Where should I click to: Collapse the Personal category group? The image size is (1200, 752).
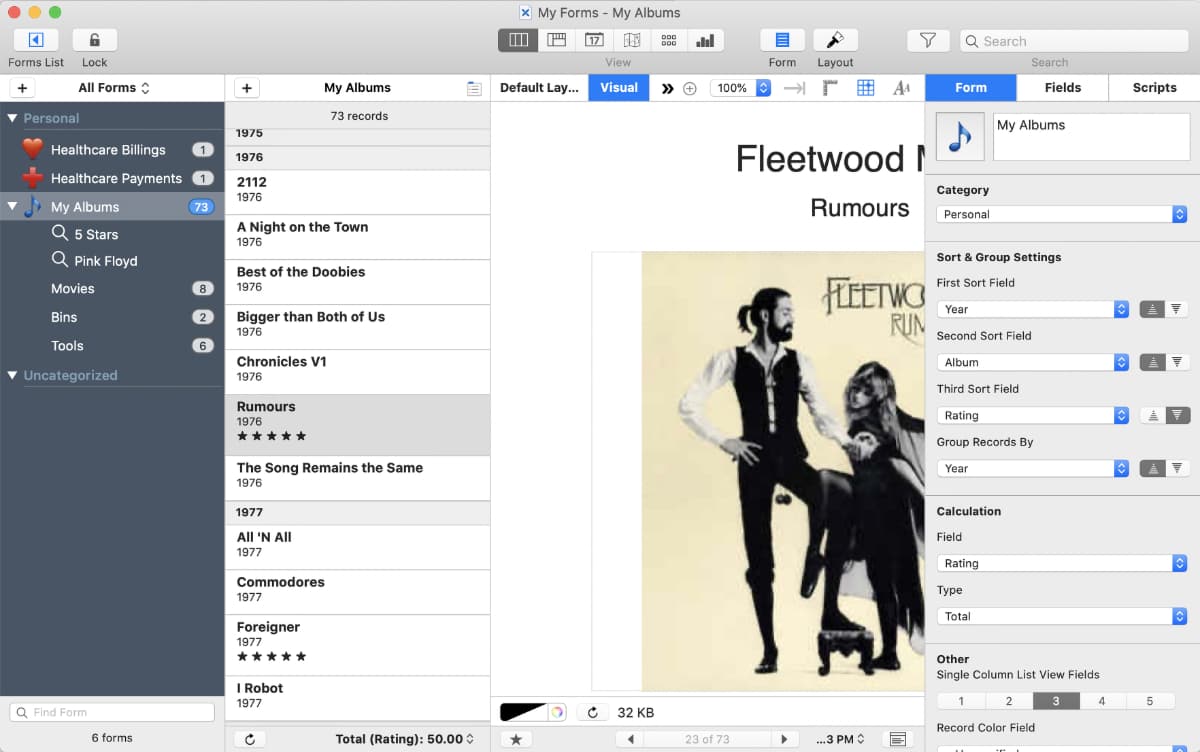pyautogui.click(x=12, y=118)
